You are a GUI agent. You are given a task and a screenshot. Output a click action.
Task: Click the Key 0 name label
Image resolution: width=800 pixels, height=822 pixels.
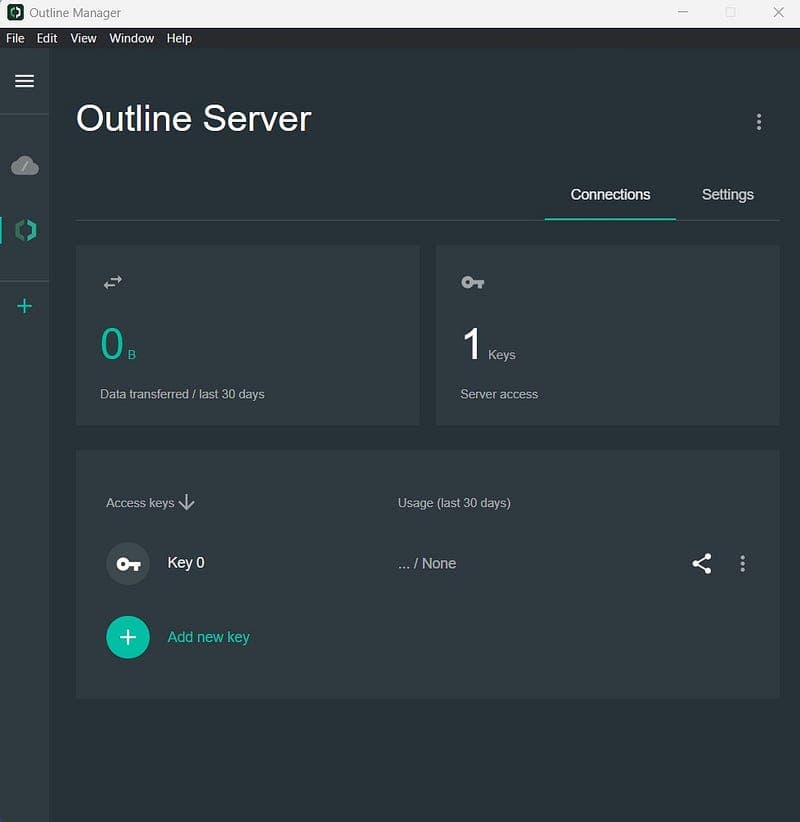(x=186, y=563)
